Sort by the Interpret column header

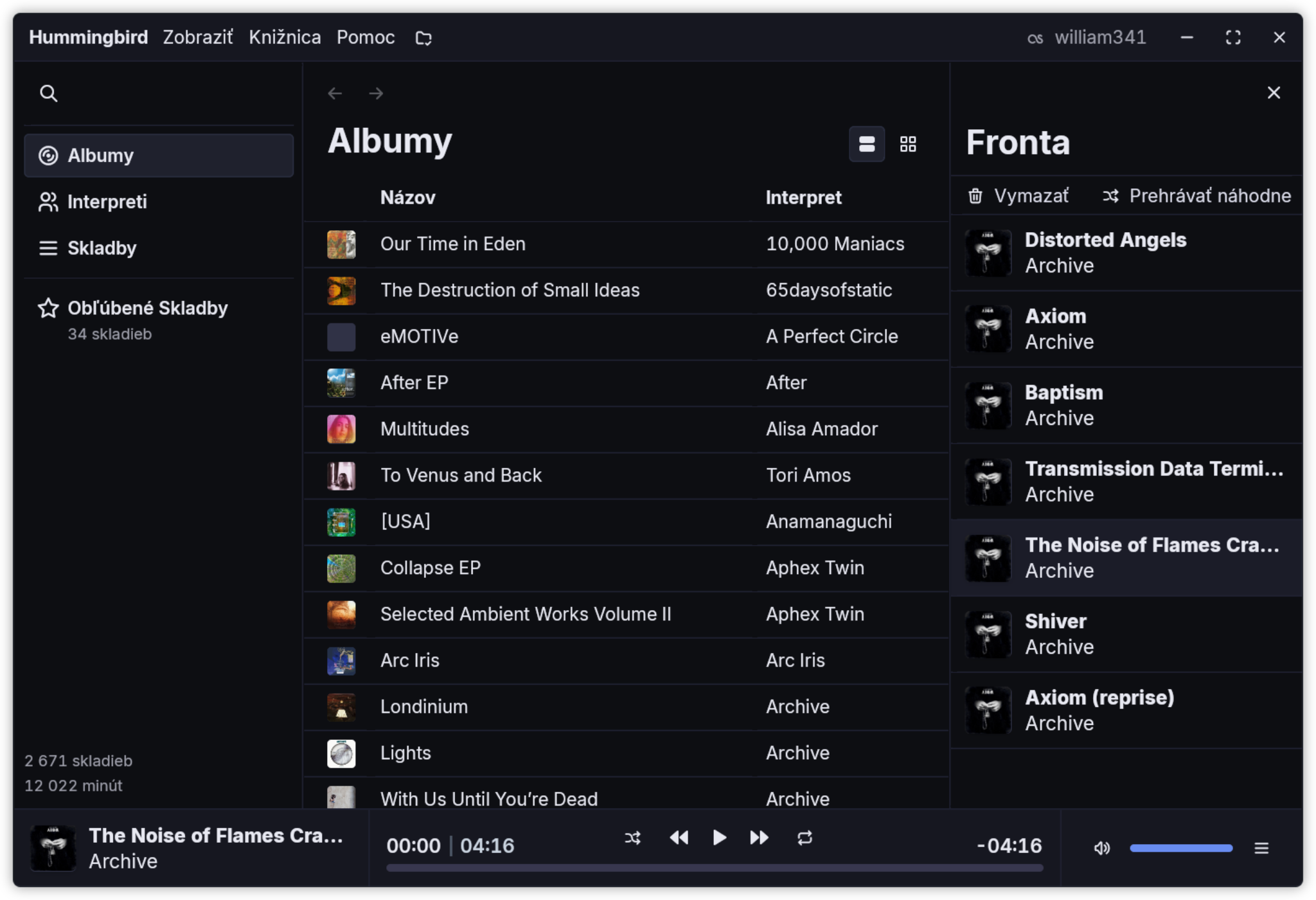pos(803,197)
